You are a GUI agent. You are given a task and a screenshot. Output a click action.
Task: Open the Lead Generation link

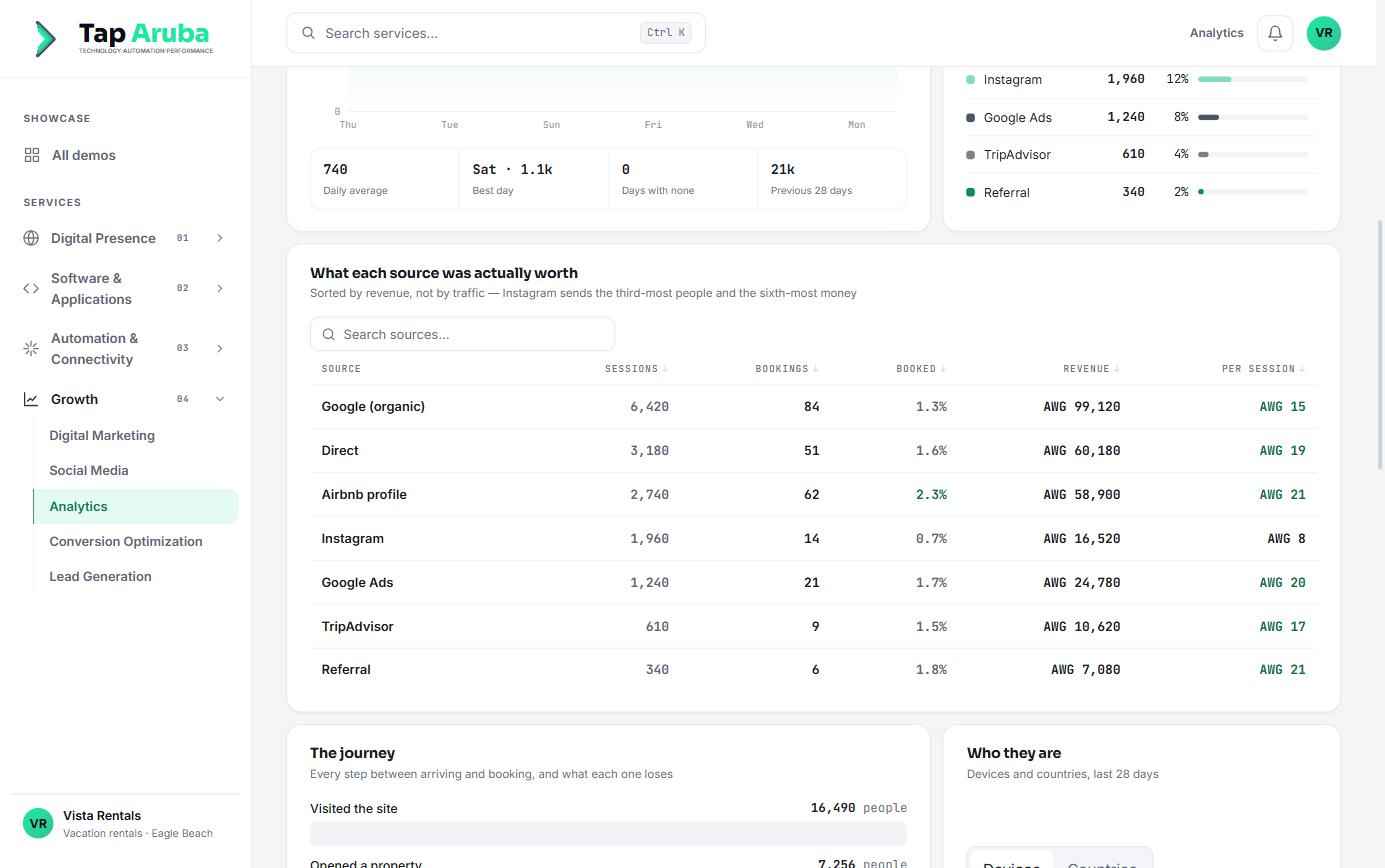[100, 576]
